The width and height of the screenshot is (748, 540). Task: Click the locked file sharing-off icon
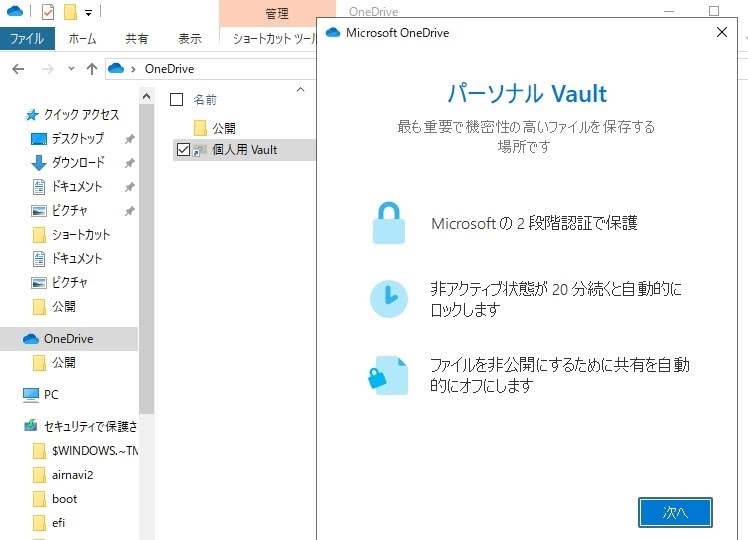click(x=388, y=375)
